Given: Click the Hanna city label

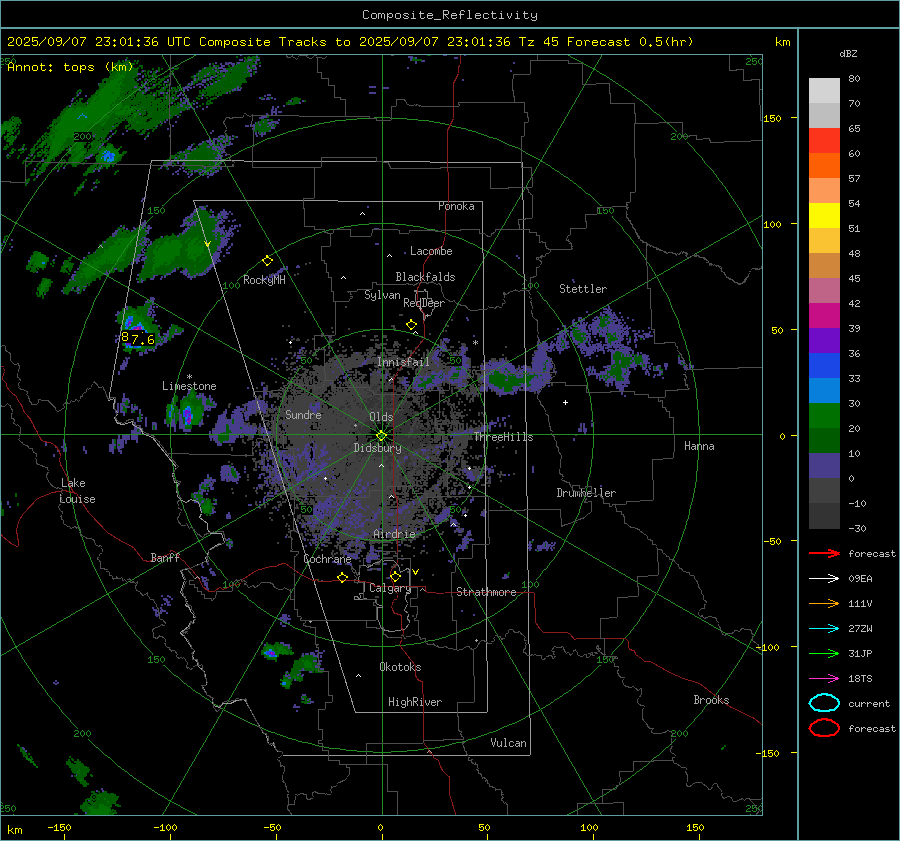Looking at the screenshot, I should click(x=699, y=446).
